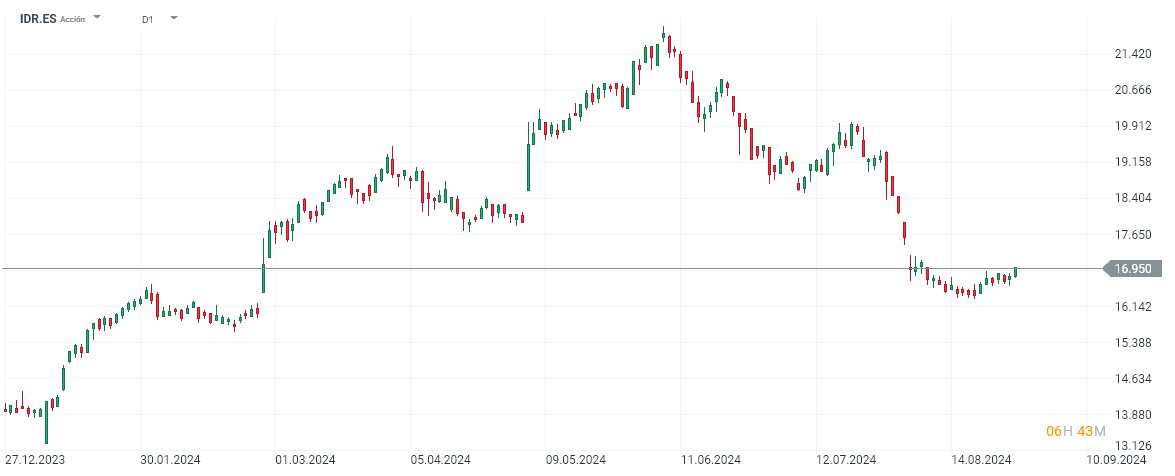The height and width of the screenshot is (476, 1175).
Task: Click the Acción instrument type label
Action: (74, 20)
